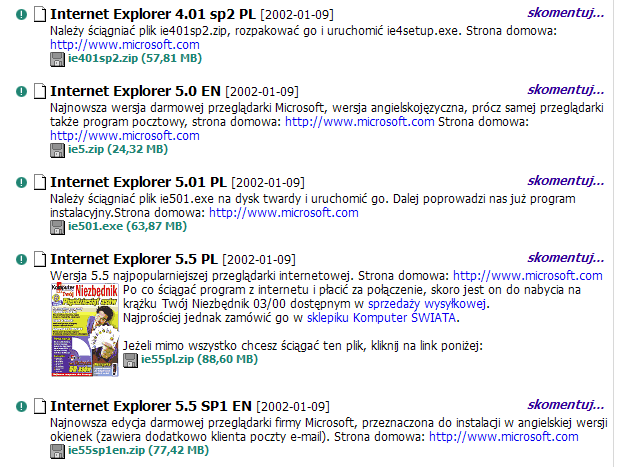Click skomentuj for Internet Explorer 5.0 EN

(x=566, y=90)
